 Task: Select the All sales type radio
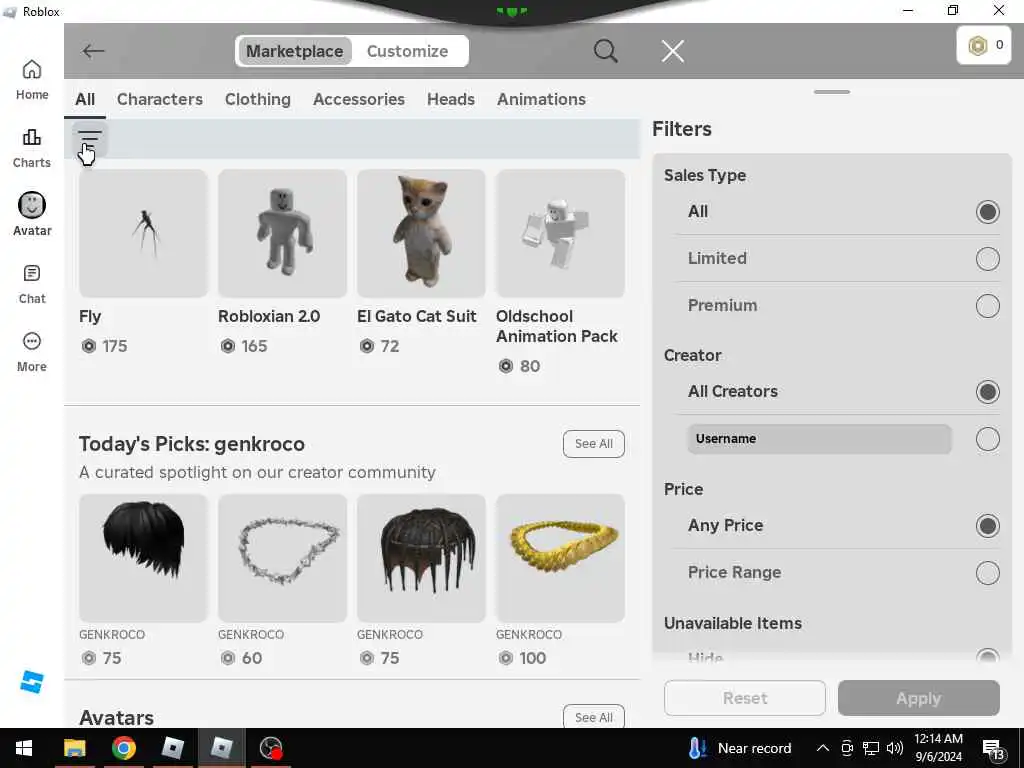click(x=987, y=212)
